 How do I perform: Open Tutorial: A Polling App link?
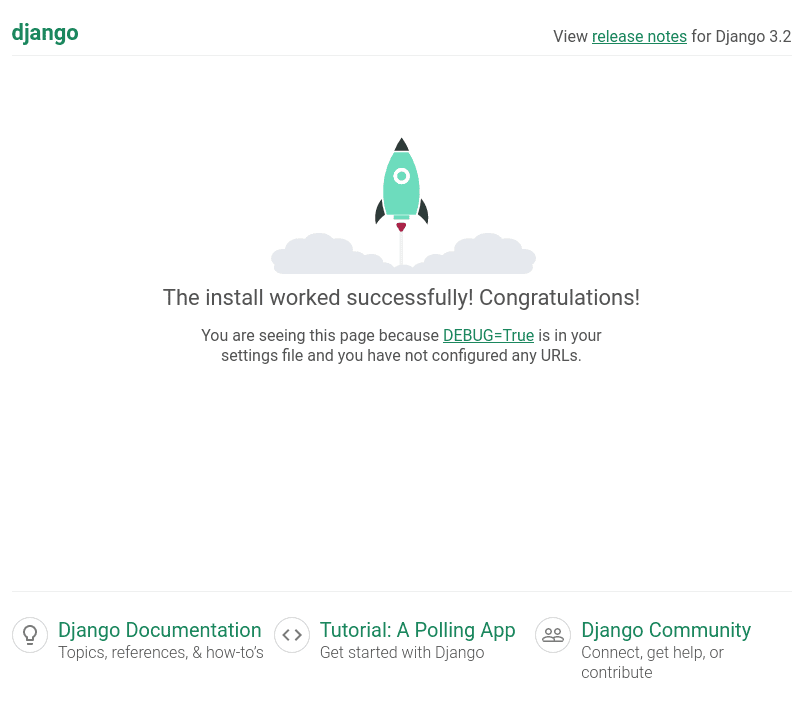click(417, 630)
